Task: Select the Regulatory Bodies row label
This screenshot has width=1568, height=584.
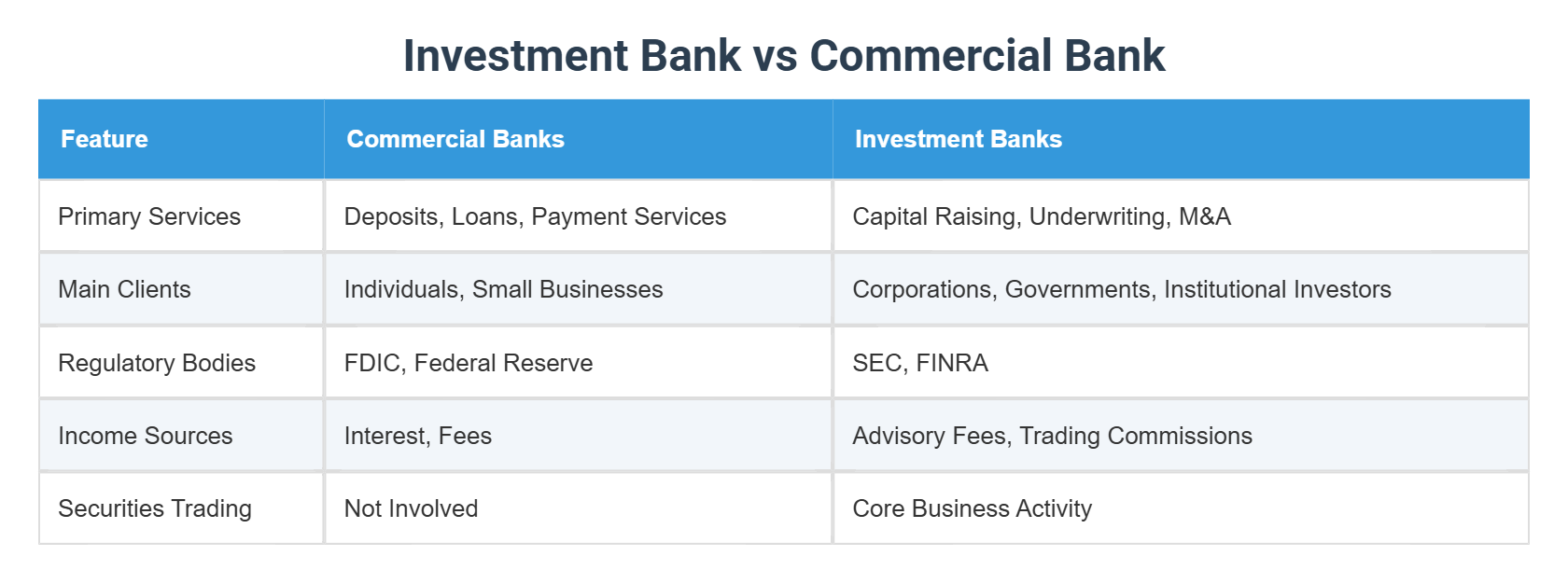Action: point(181,363)
